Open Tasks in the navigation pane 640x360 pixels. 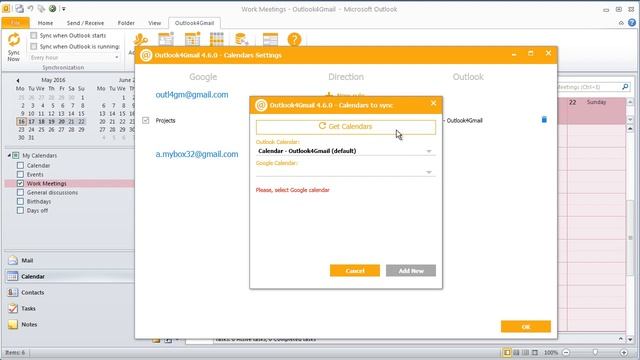coord(69,308)
